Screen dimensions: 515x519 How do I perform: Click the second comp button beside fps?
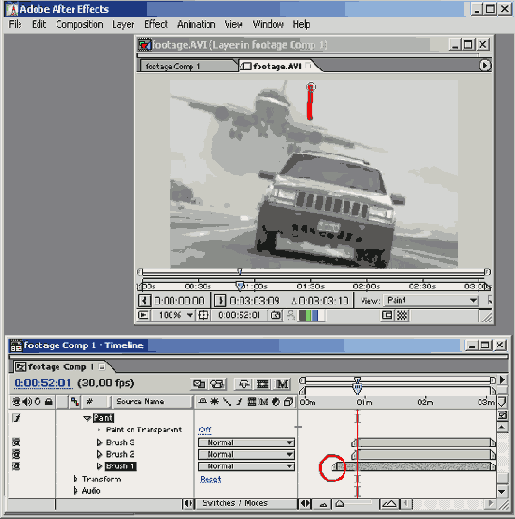(217, 384)
